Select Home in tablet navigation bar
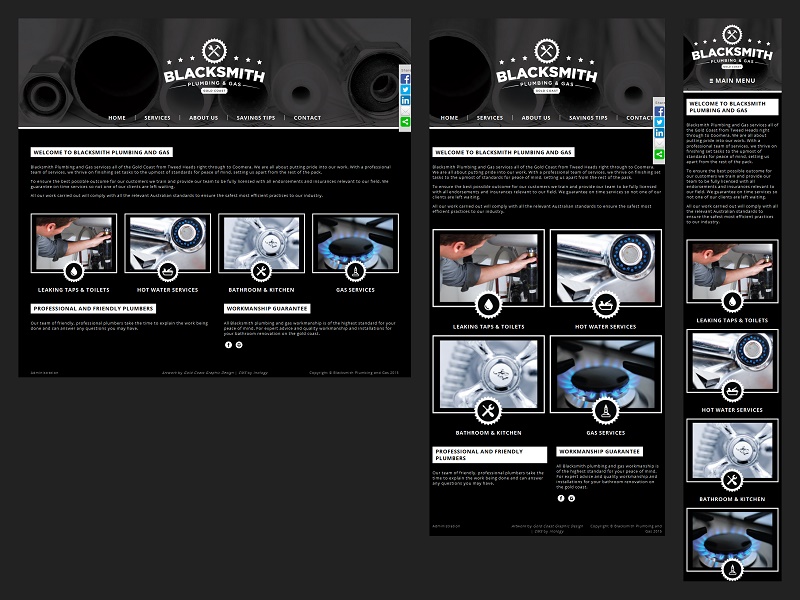This screenshot has height=600, width=800. (449, 118)
